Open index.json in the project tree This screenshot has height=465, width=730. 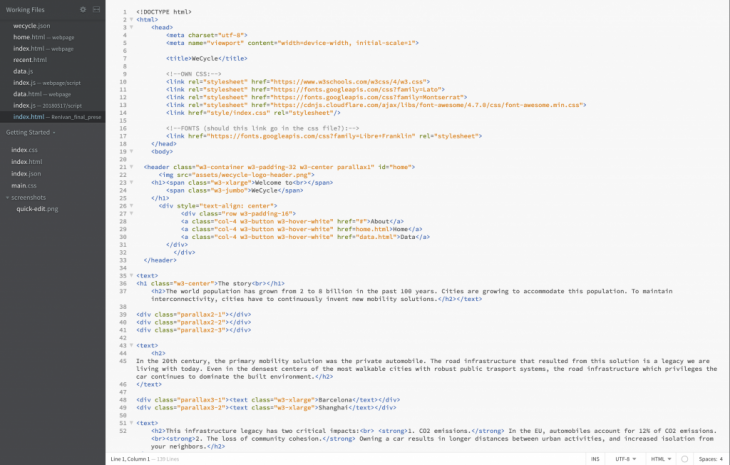pyautogui.click(x=27, y=173)
